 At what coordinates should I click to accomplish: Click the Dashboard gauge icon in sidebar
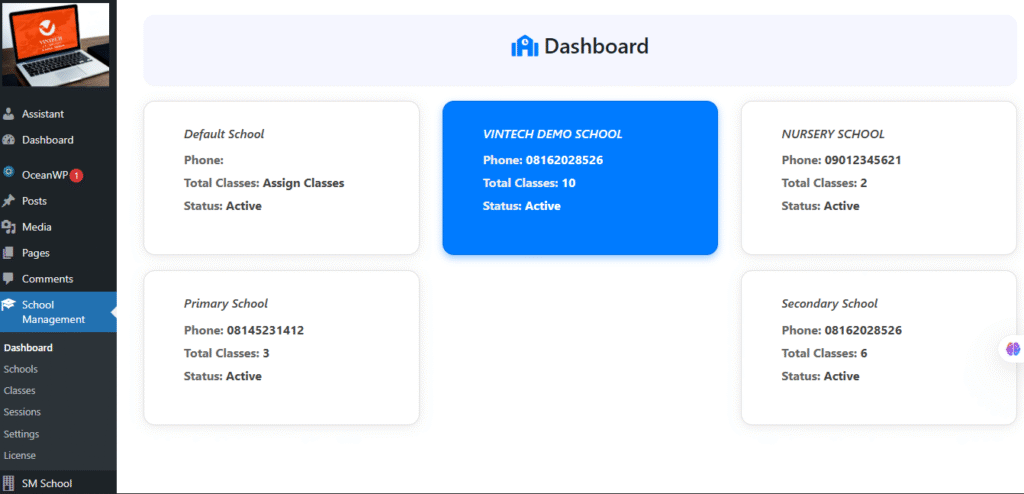pyautogui.click(x=9, y=140)
